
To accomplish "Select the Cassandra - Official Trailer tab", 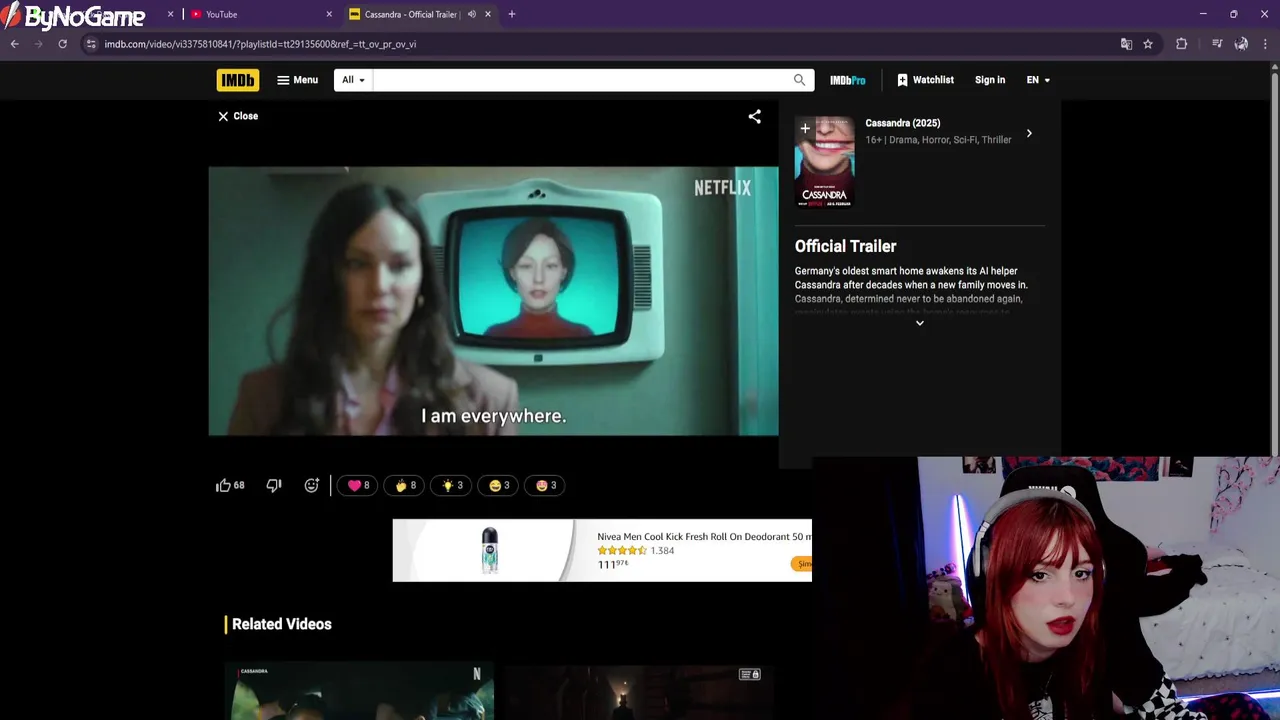I will (x=410, y=14).
